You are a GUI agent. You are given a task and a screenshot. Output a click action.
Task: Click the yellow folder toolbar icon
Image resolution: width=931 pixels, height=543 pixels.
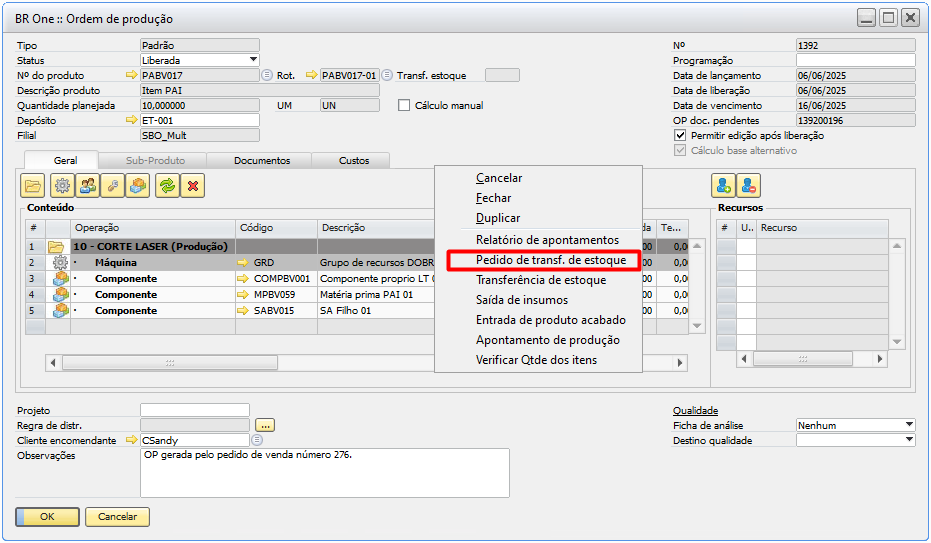click(x=33, y=185)
